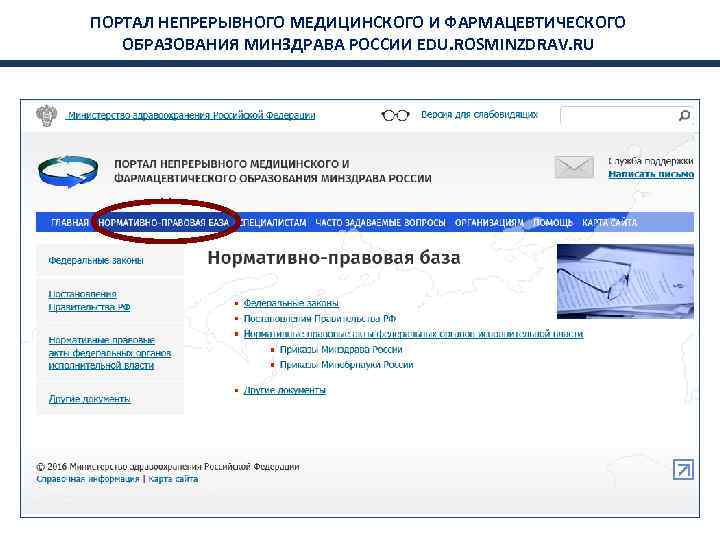Click the Ministry of Health emblem icon
The width and height of the screenshot is (720, 540).
(46, 115)
